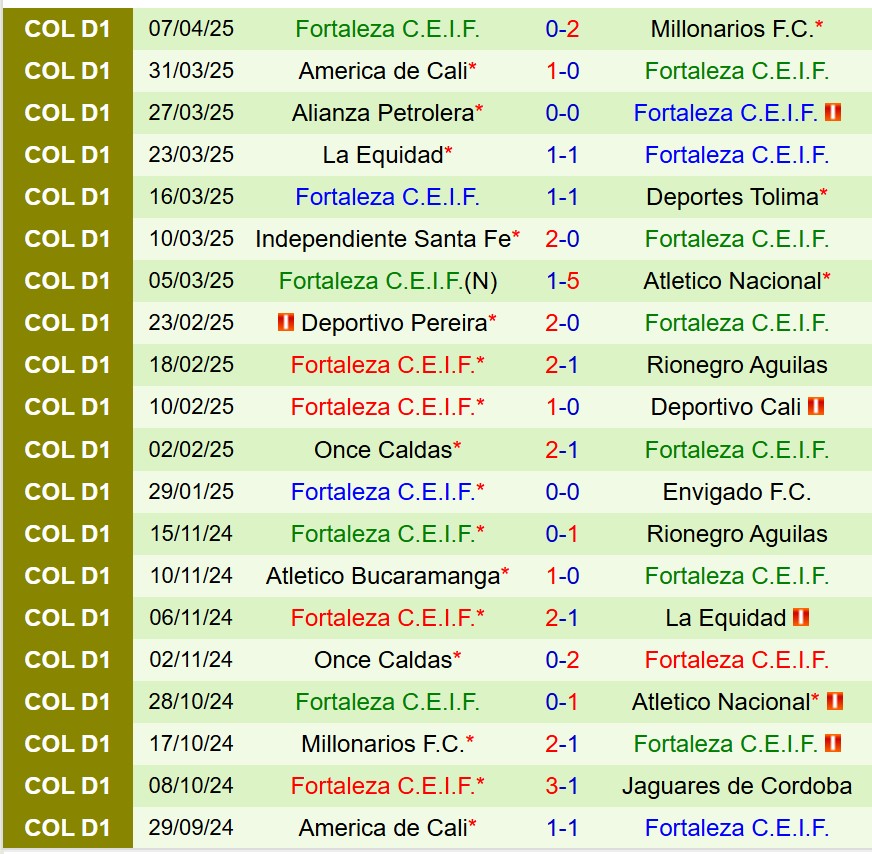This screenshot has height=854, width=872.
Task: Click red card icon in the Alianza Petrolera match row
Action: click(833, 113)
